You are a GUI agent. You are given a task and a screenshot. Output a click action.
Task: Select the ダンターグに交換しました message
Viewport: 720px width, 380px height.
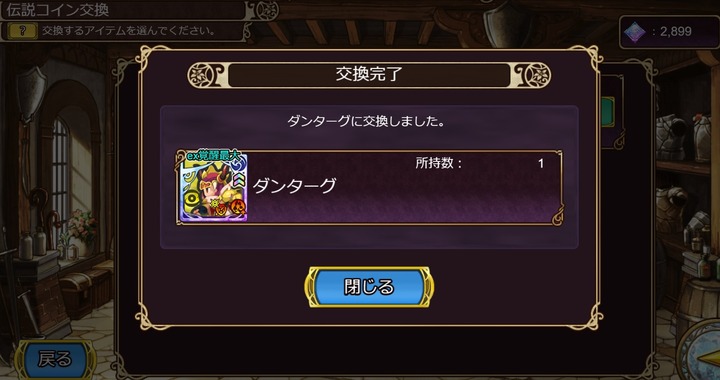369,122
